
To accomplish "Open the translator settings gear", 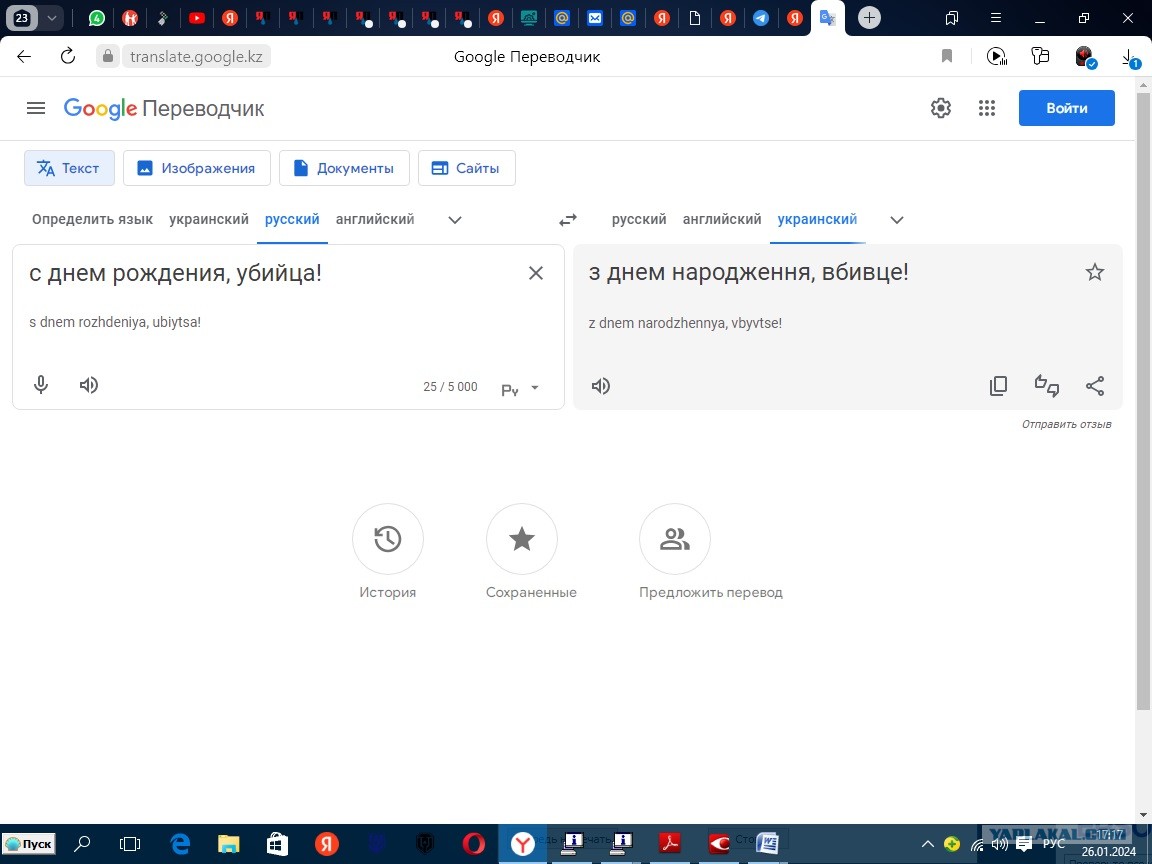I will (940, 108).
